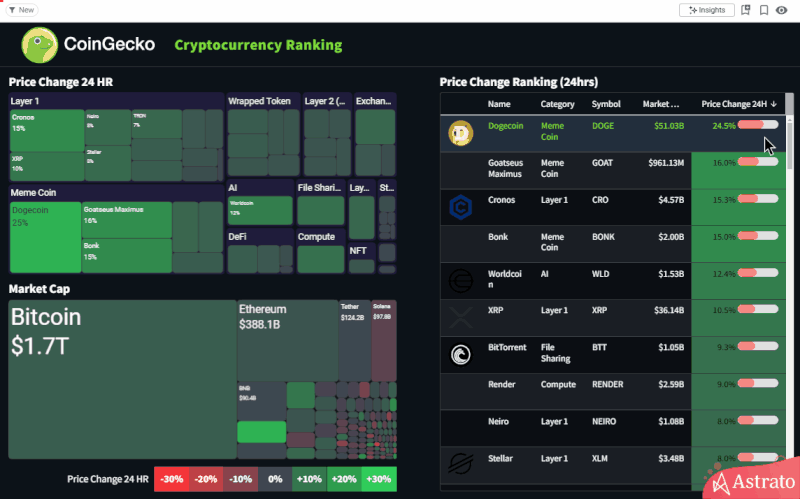Select the Ethereum $388.1B market cap tile
The image size is (800, 499).
[287, 340]
